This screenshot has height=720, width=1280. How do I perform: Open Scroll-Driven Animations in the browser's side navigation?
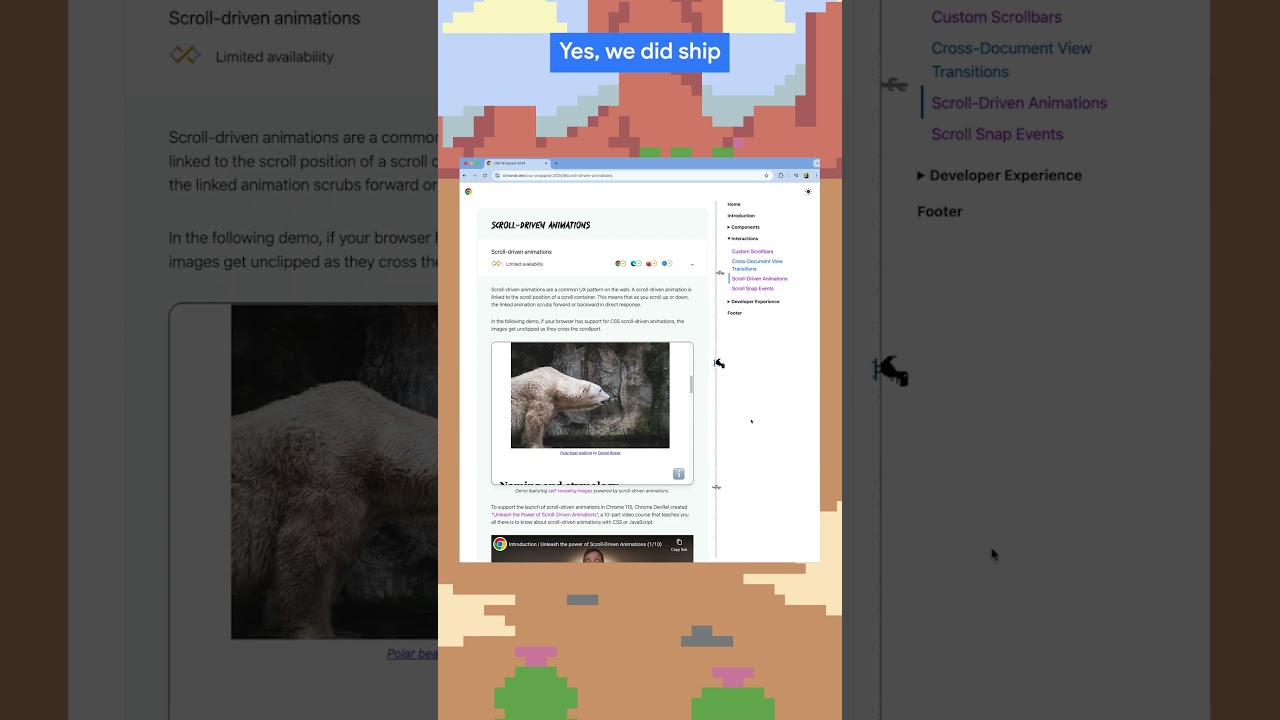tap(760, 279)
